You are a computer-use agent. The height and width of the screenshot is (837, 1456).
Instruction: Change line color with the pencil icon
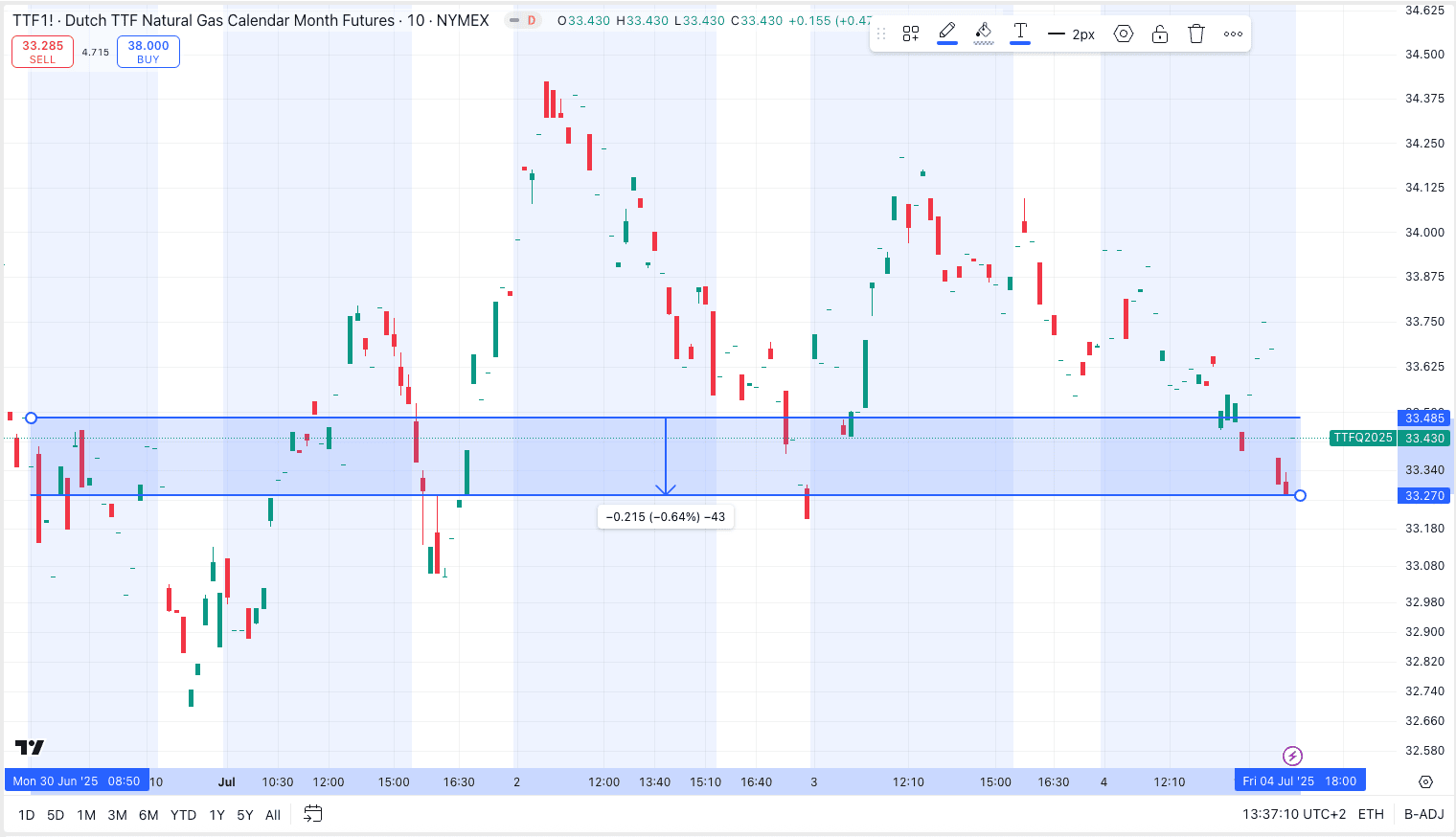tap(947, 34)
